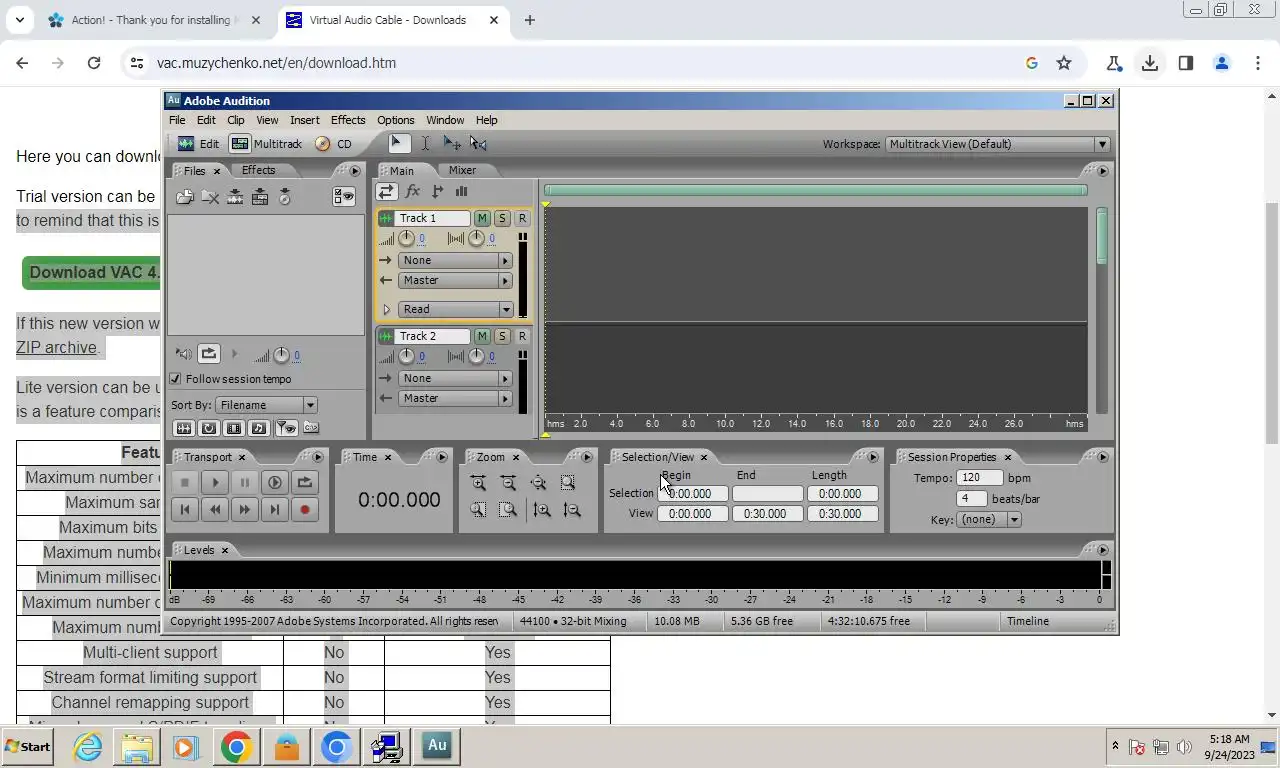Viewport: 1280px width, 768px height.
Task: Toggle Show Loop Files filter in Files panel
Action: tap(209, 428)
